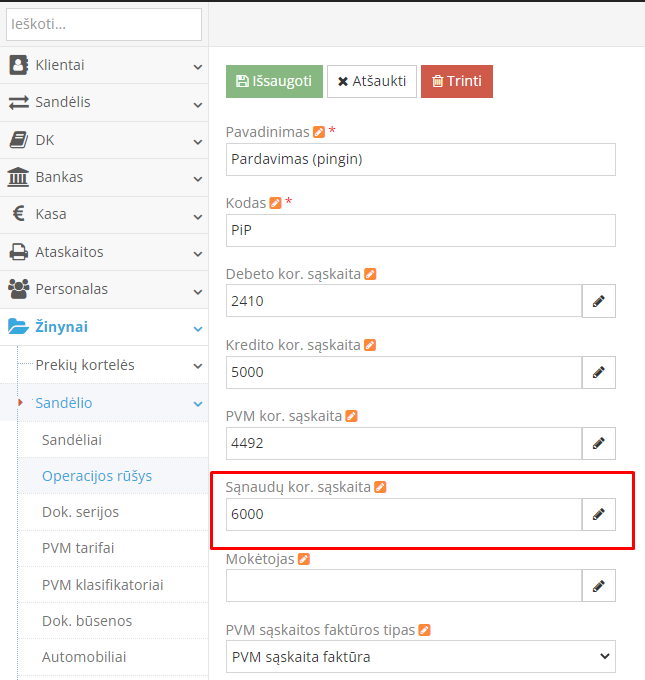Focus the Ieškoti search field

pos(104,24)
